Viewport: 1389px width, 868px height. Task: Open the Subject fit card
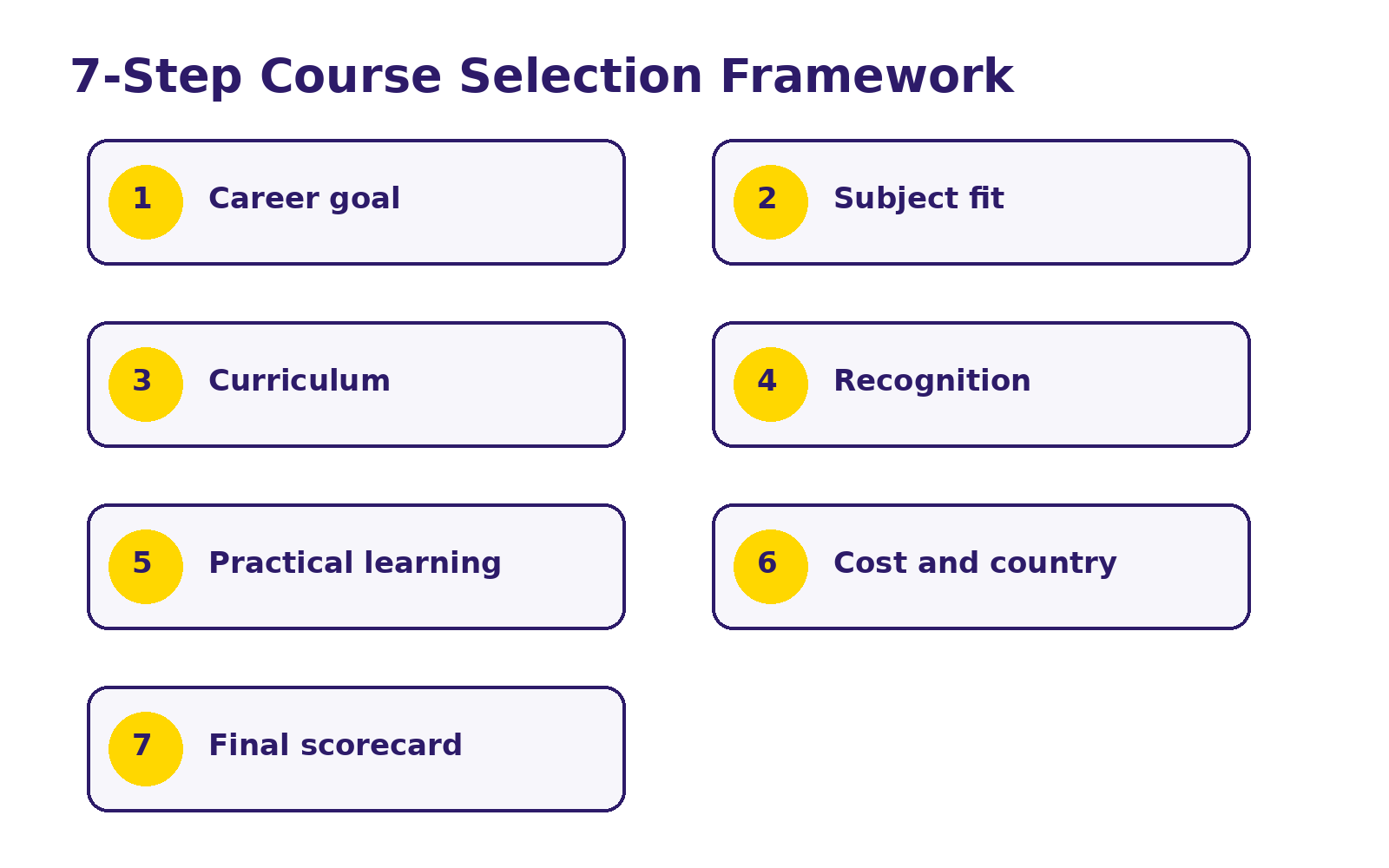click(x=981, y=202)
